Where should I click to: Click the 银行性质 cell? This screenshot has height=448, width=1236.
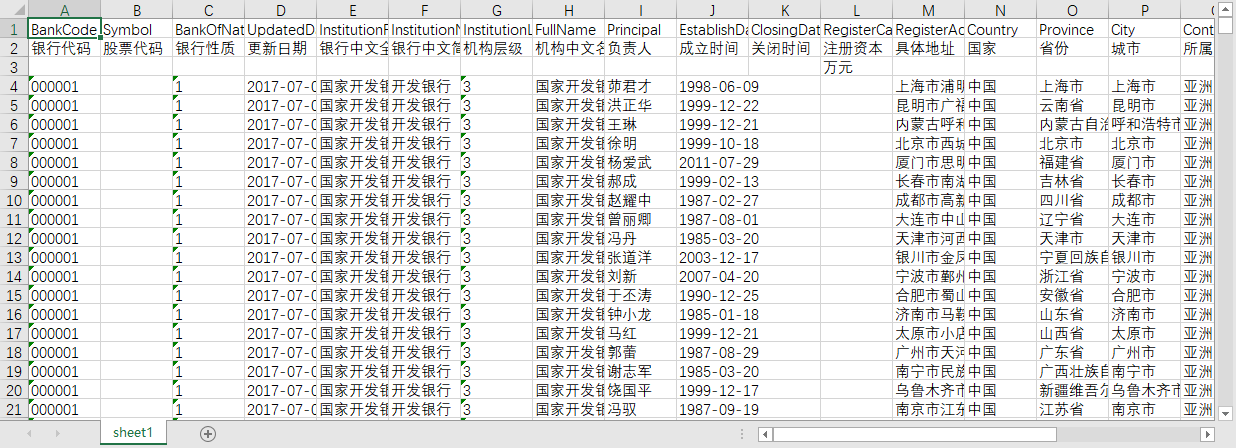point(209,48)
